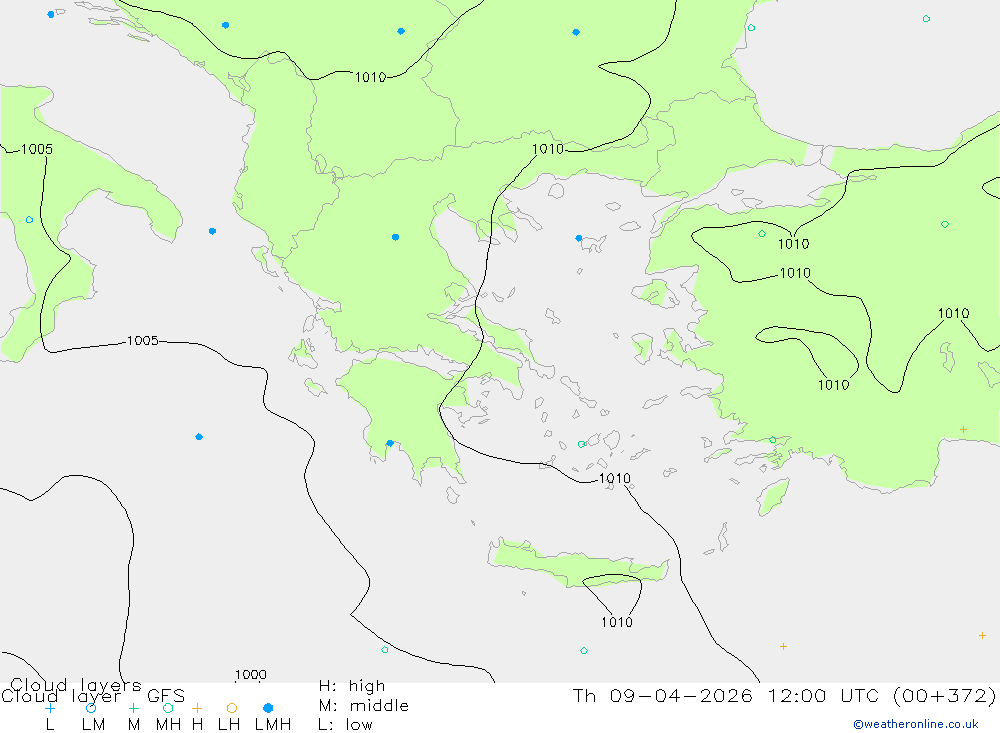Click the '1005' isobar label in the Ionian Sea
This screenshot has width=1000, height=733.
coord(142,341)
